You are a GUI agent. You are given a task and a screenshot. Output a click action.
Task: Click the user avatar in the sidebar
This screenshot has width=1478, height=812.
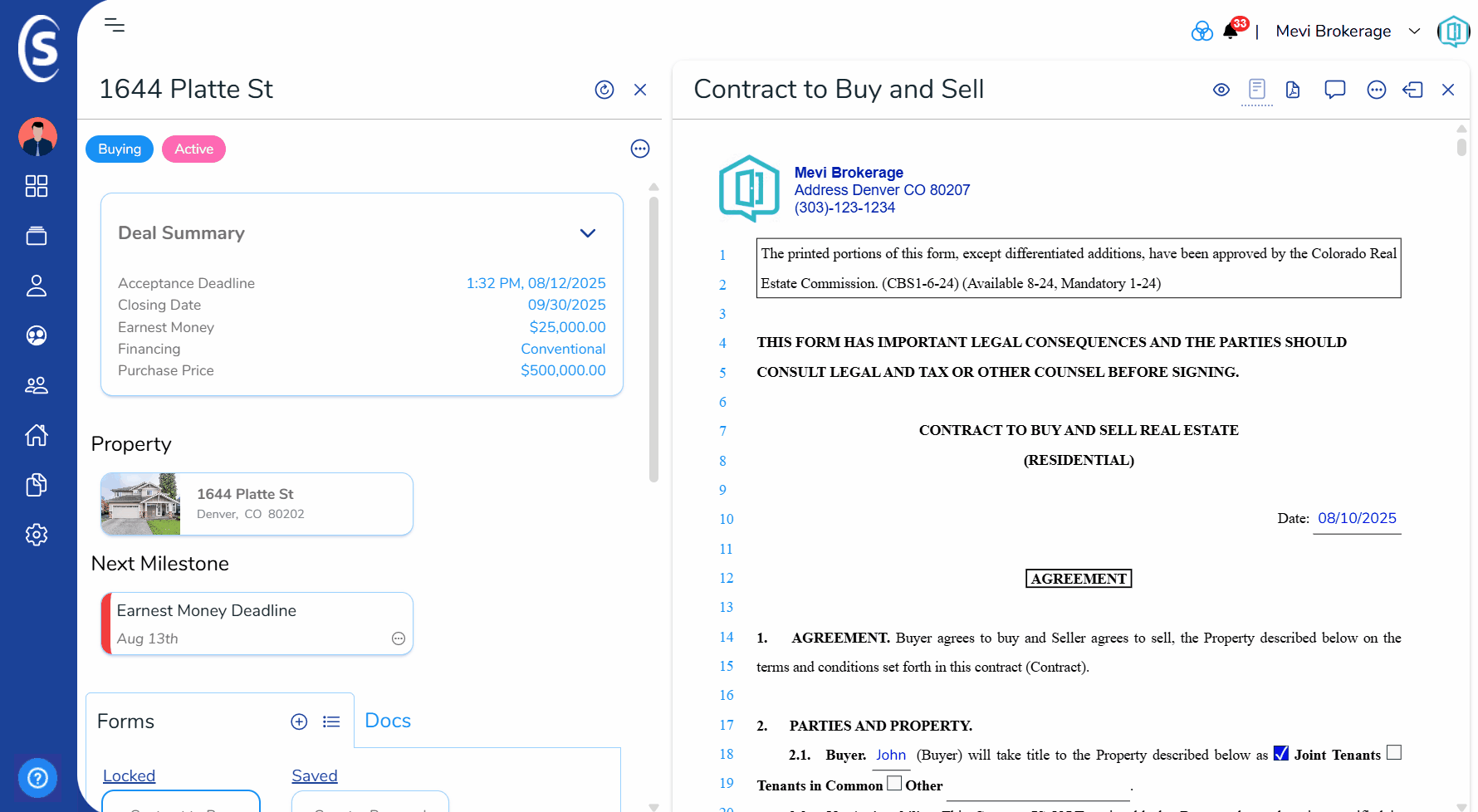tap(37, 137)
